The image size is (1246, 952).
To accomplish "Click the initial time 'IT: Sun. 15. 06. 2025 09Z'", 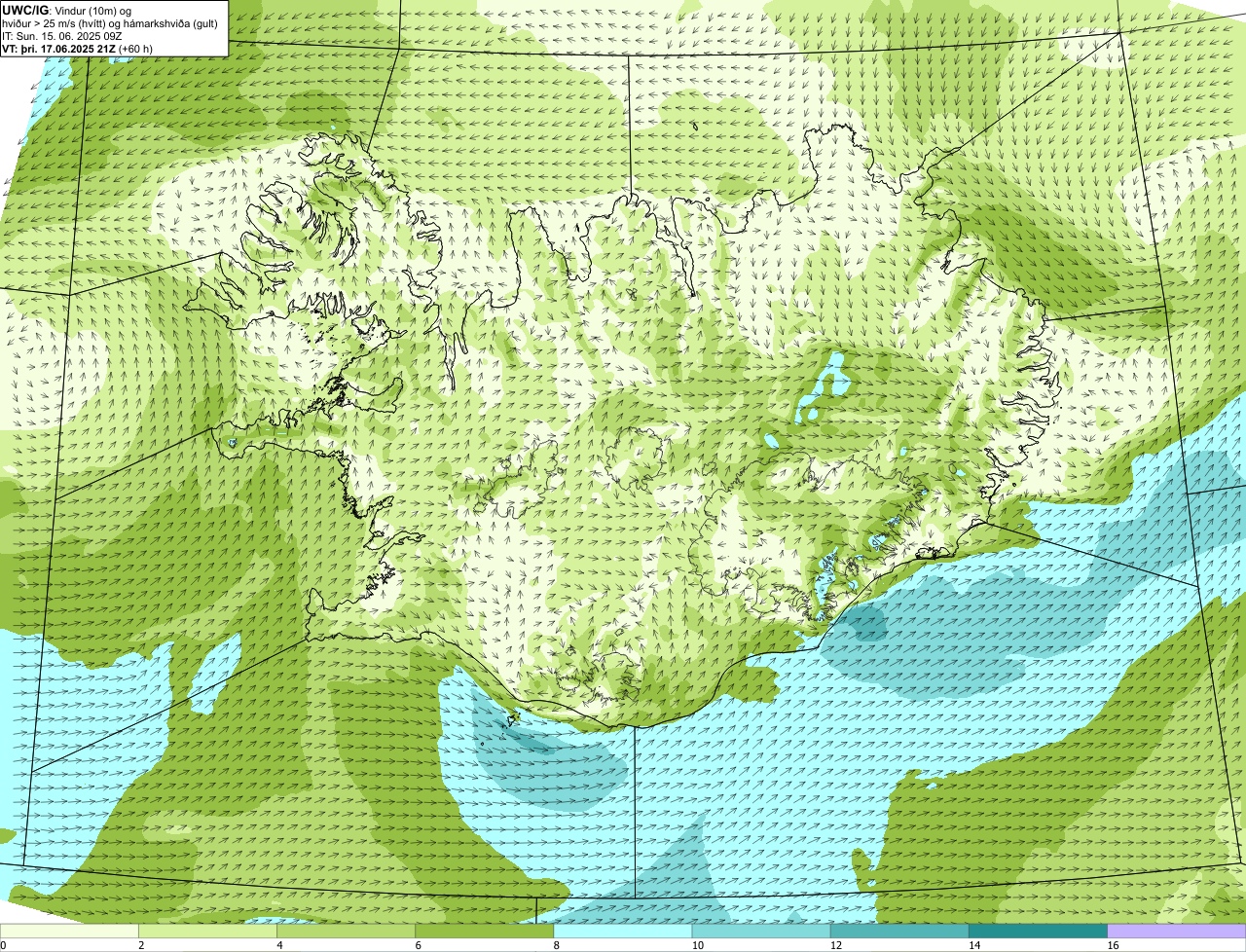I will click(x=61, y=36).
